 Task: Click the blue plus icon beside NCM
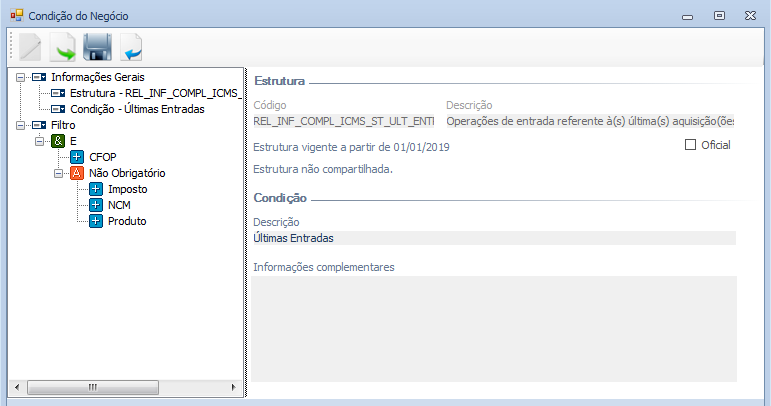[x=96, y=205]
